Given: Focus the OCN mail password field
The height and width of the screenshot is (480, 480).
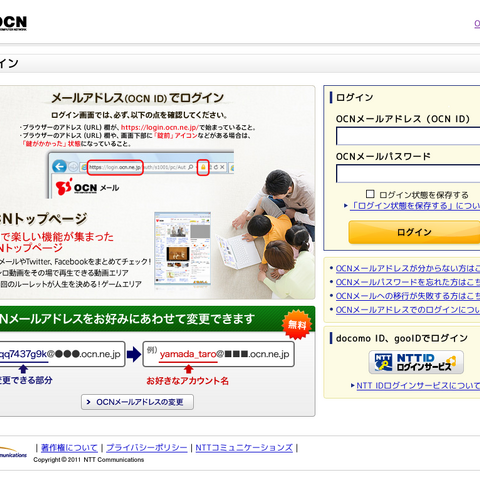Looking at the screenshot, I should 408,173.
